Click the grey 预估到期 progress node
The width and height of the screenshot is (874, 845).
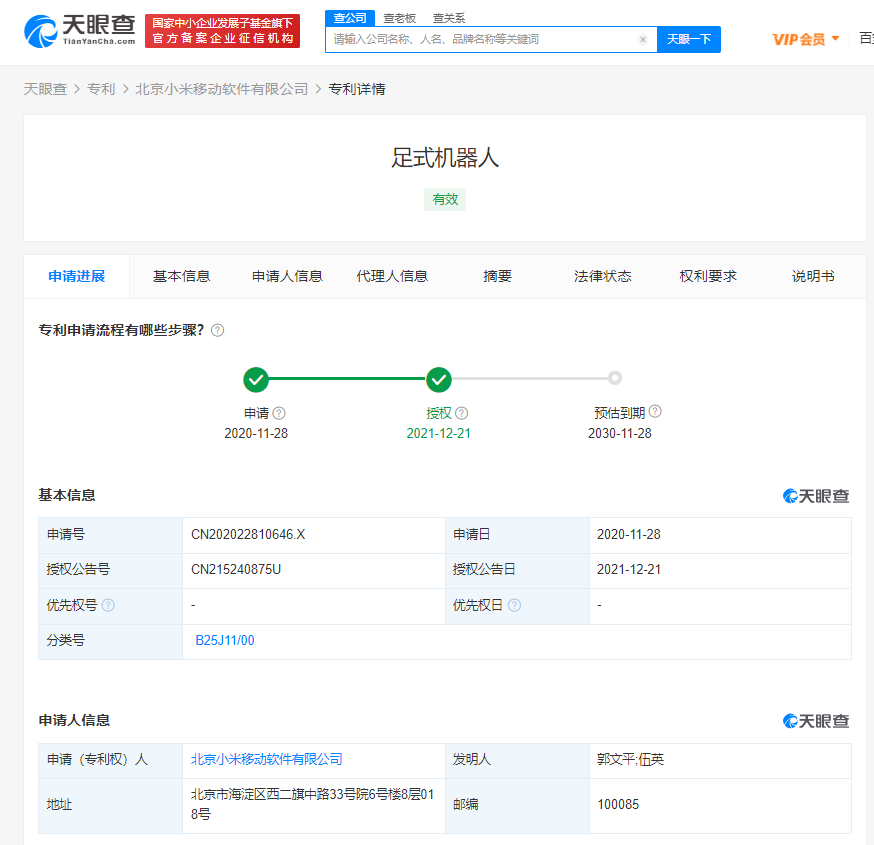pyautogui.click(x=615, y=378)
